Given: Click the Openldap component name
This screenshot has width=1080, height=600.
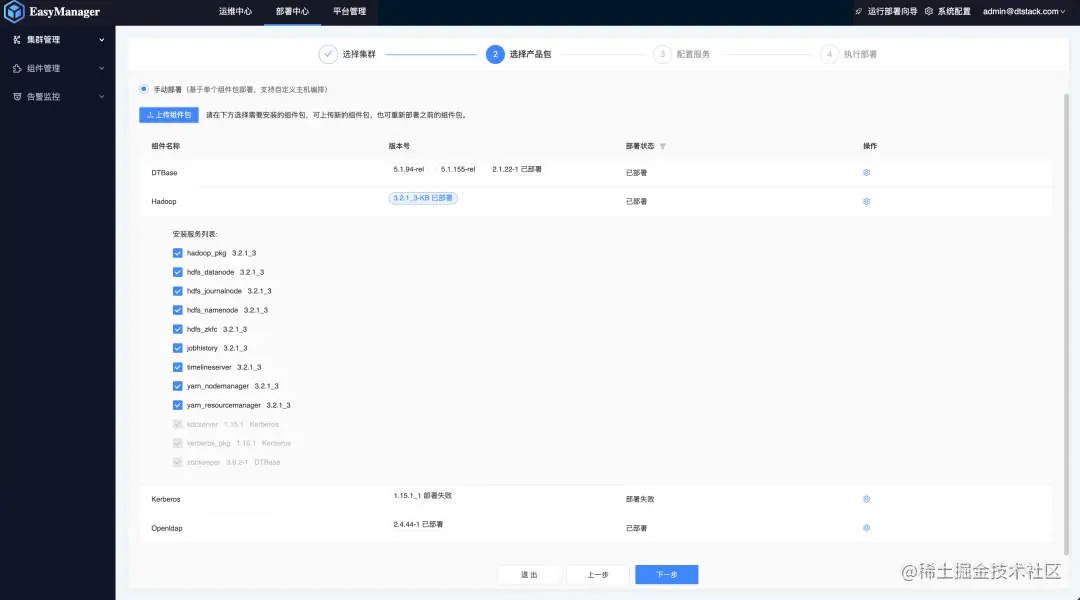Looking at the screenshot, I should [167, 528].
